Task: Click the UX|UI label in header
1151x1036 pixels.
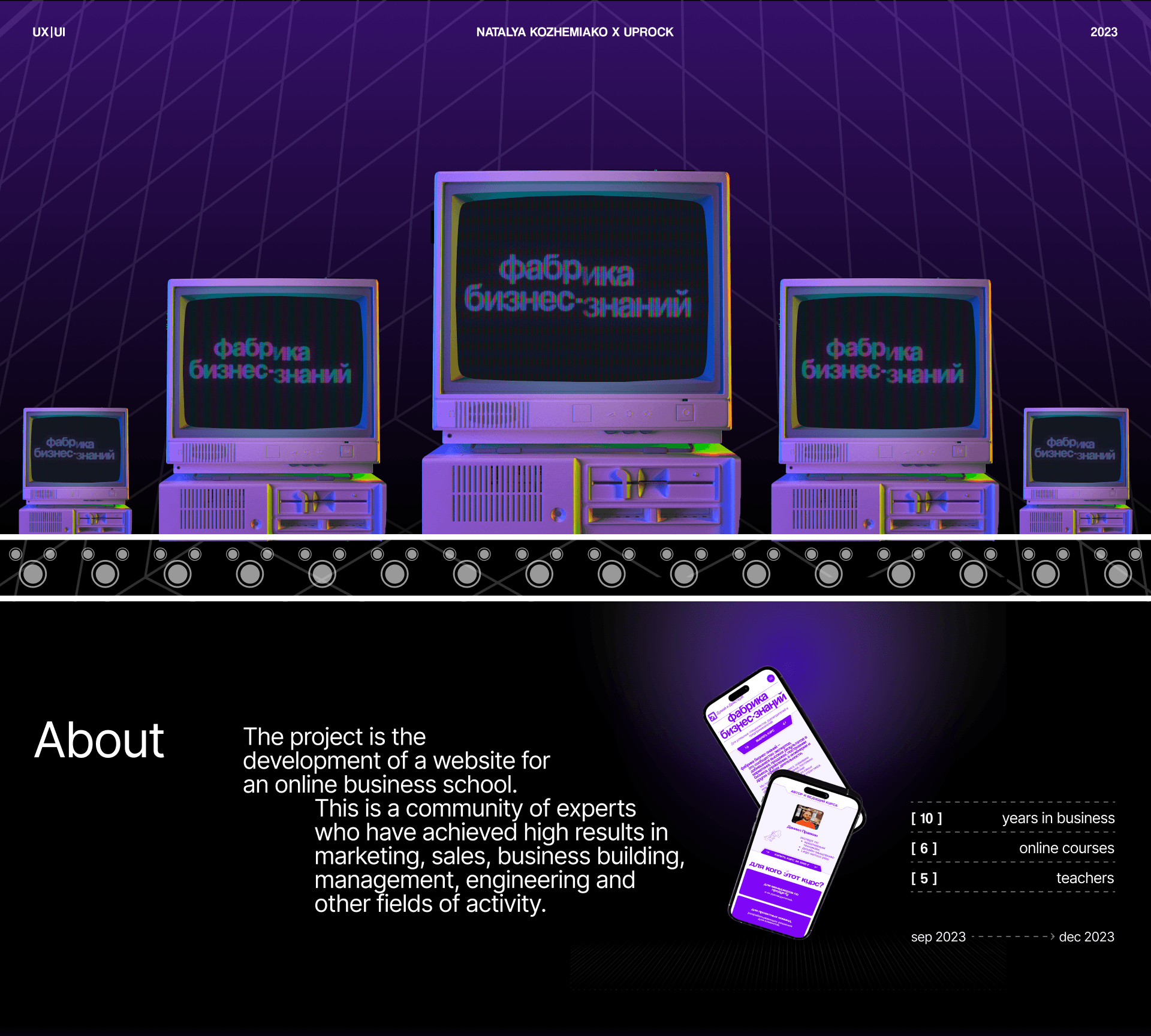Action: 49,32
